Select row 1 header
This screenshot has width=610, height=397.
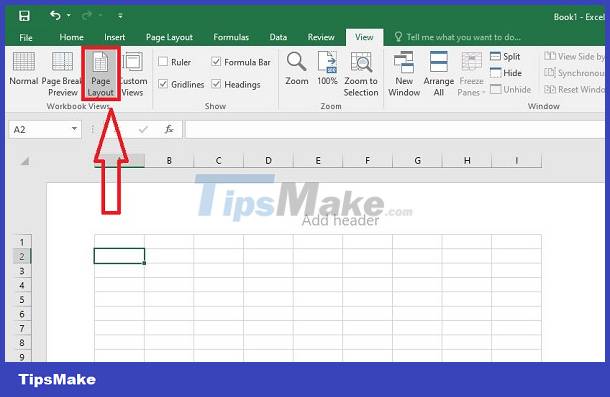click(22, 242)
